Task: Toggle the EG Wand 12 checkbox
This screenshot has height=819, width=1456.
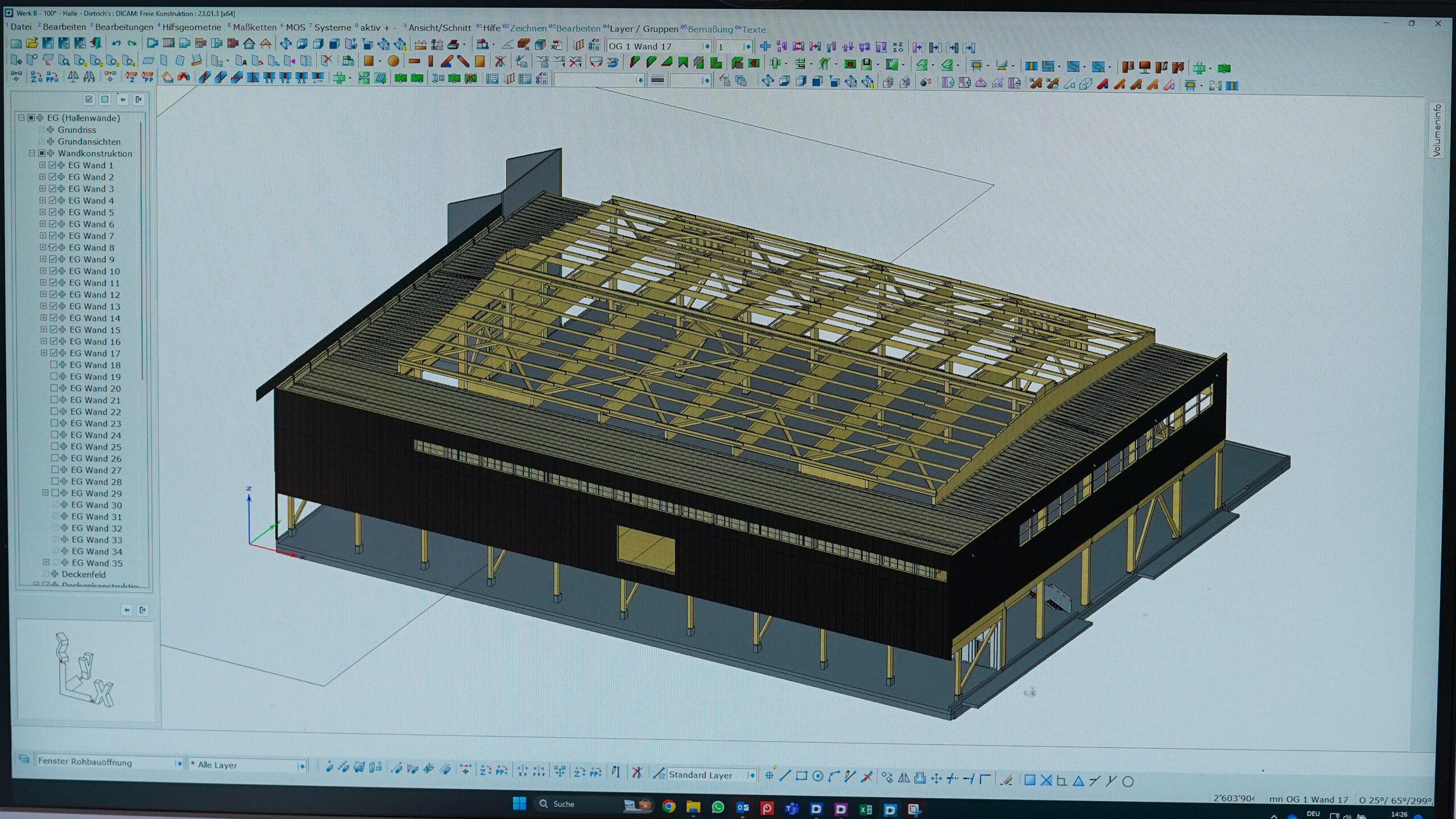Action: 53,294
